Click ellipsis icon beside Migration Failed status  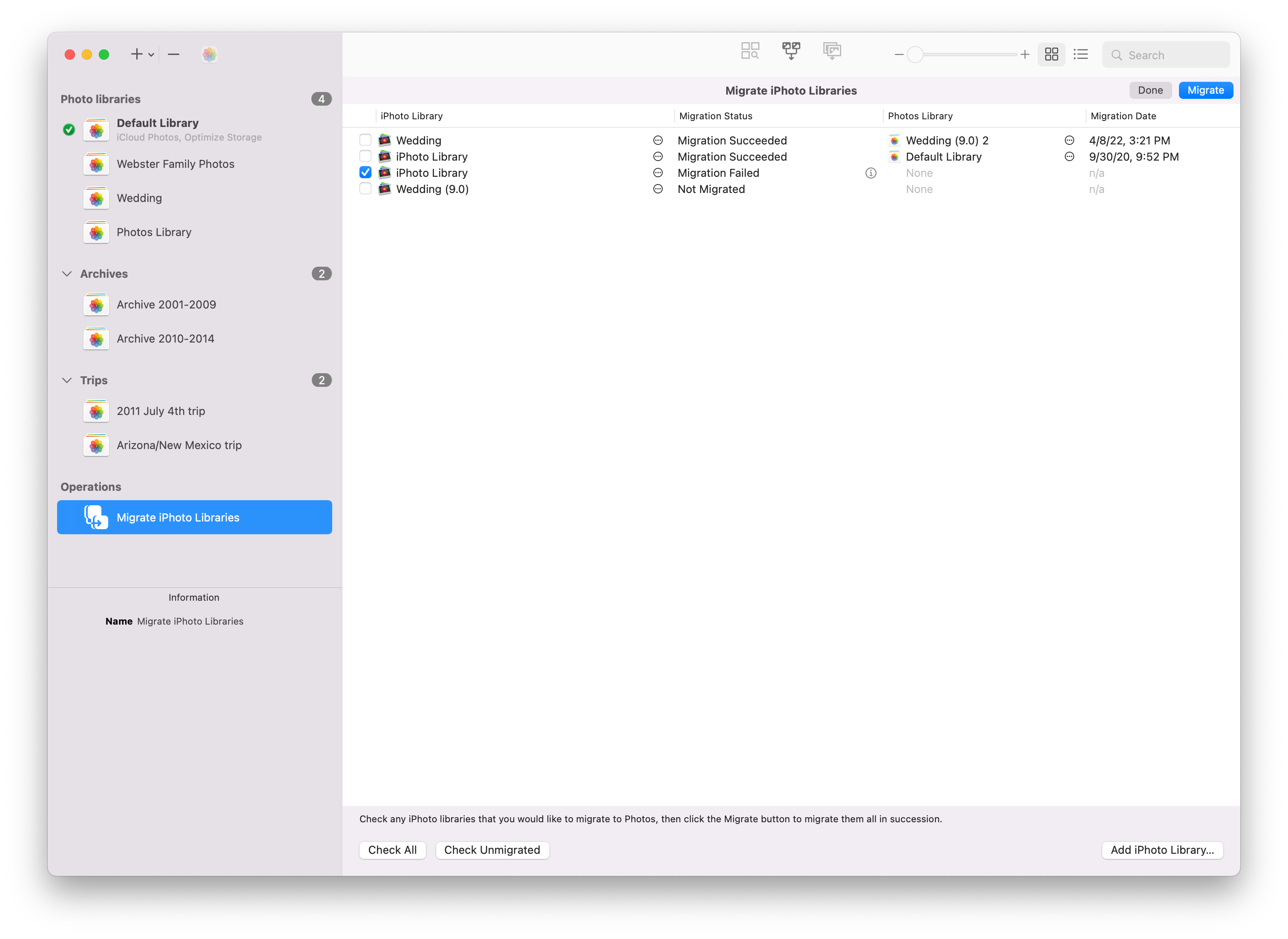click(x=658, y=173)
